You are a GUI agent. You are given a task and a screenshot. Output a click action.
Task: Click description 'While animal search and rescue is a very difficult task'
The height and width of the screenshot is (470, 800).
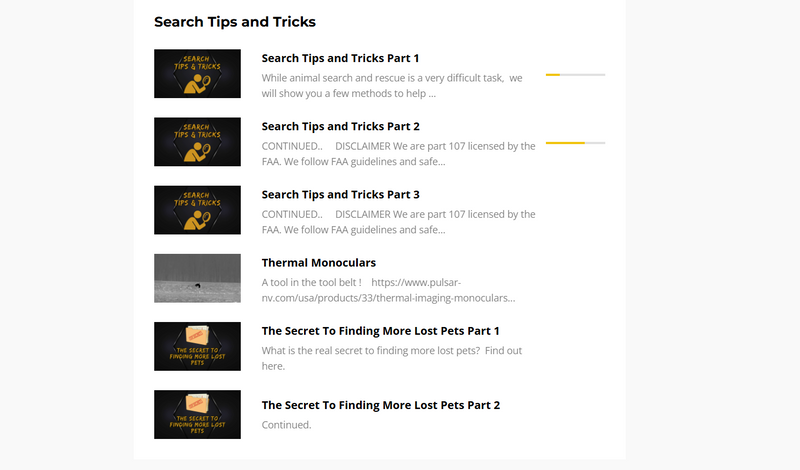(x=392, y=86)
